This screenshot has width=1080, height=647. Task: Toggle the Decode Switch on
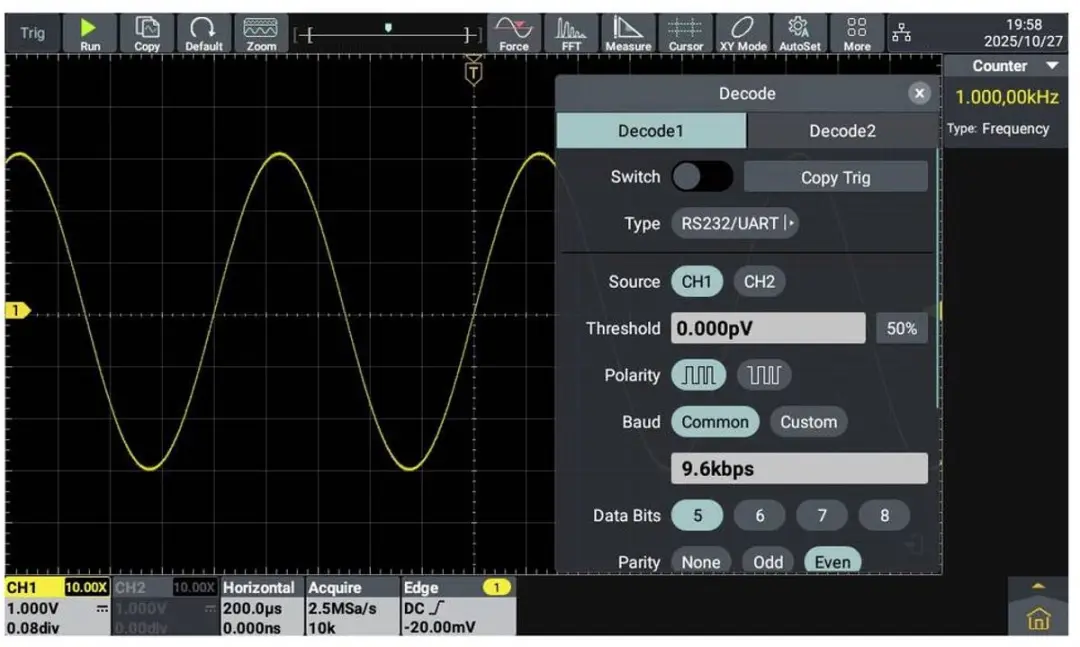point(702,177)
